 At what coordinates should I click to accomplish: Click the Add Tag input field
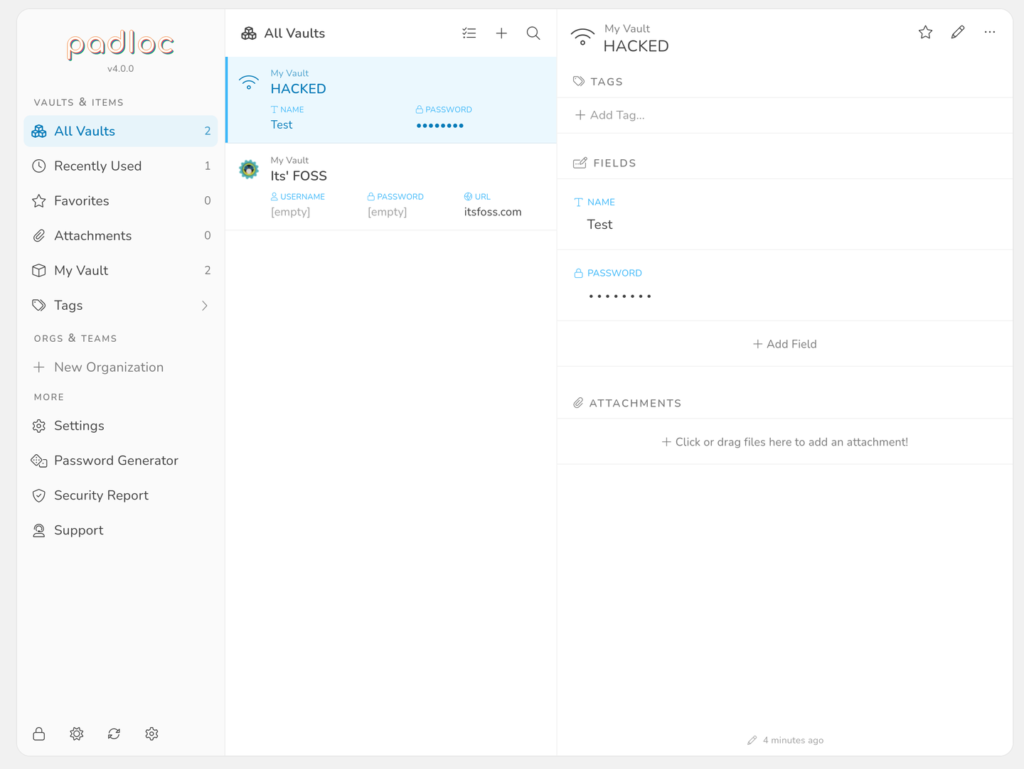610,116
